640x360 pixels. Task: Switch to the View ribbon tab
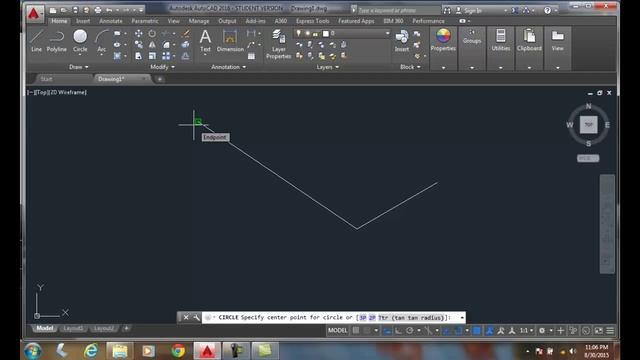173,21
